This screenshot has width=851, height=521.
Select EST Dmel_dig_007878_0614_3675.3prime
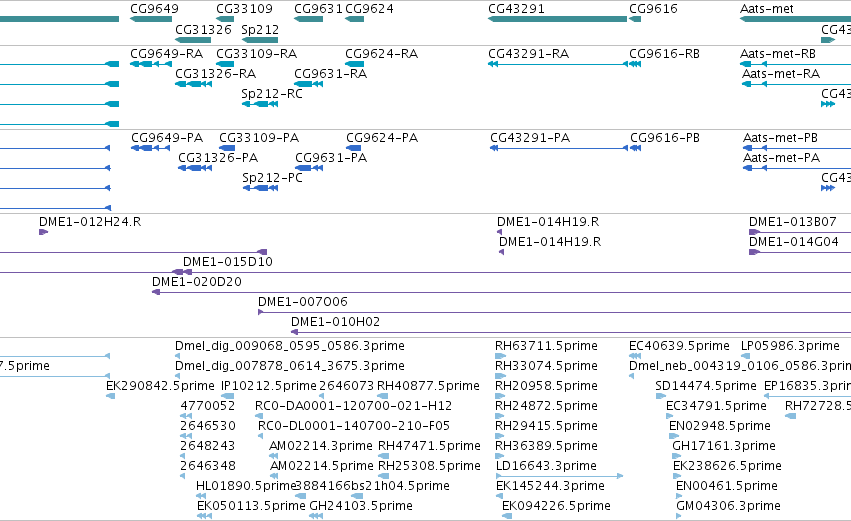290,366
